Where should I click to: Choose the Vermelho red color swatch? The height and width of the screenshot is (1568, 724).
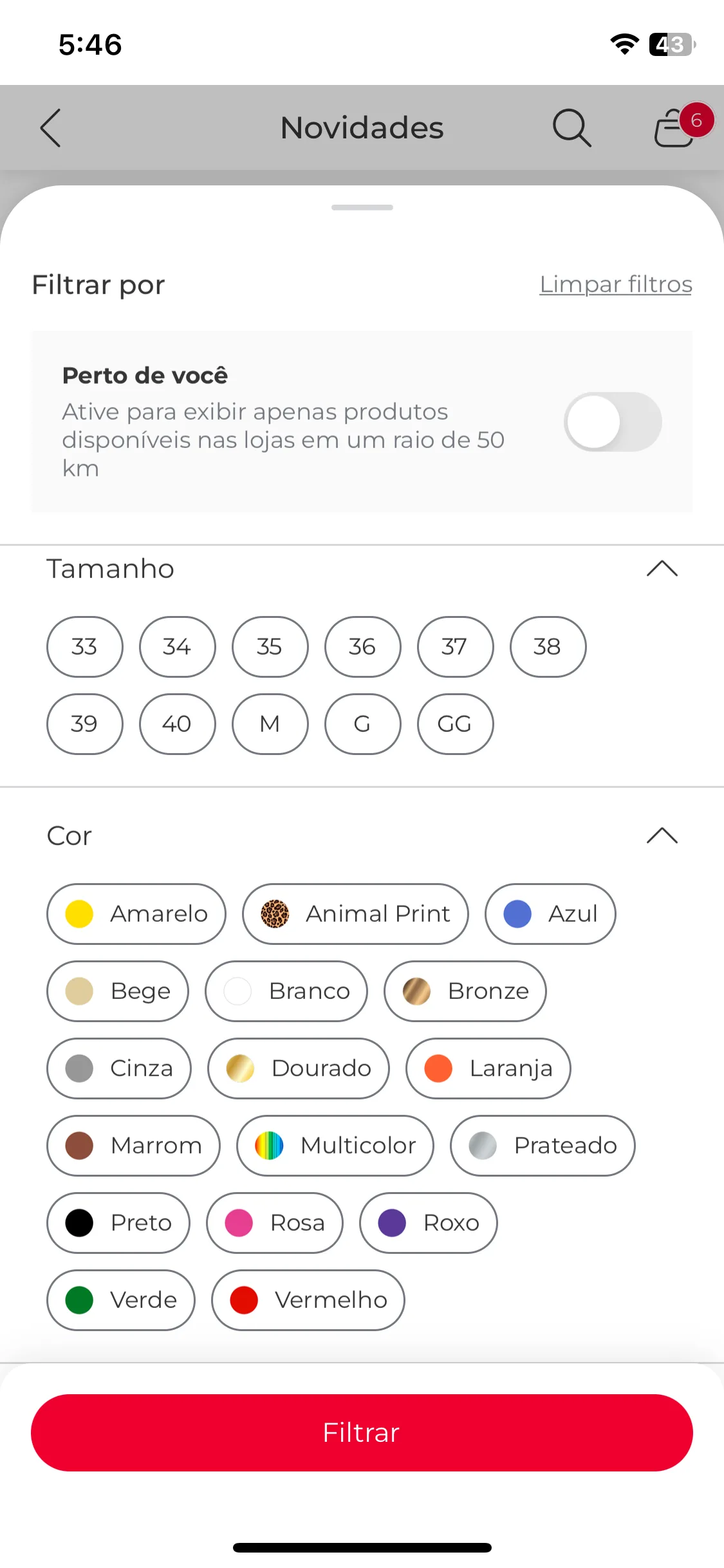tap(308, 1300)
